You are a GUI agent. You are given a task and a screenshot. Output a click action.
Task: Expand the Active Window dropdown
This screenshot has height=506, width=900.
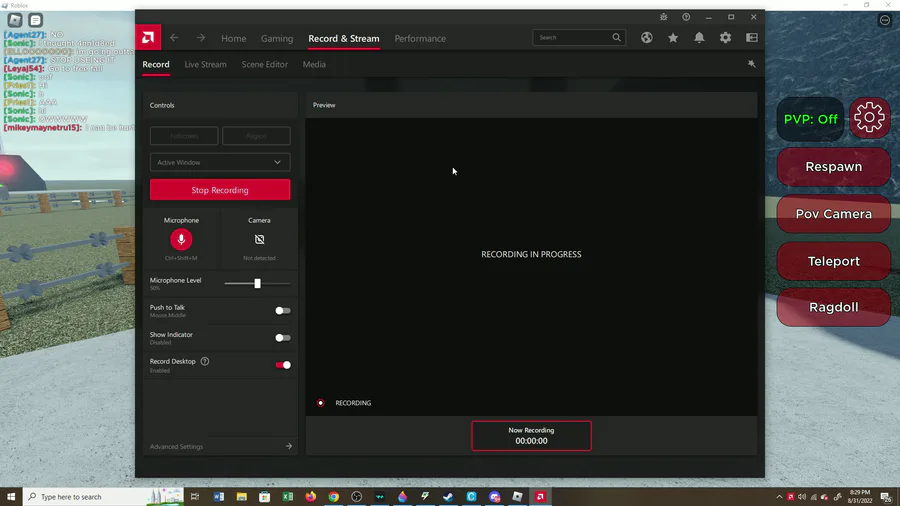pos(220,162)
